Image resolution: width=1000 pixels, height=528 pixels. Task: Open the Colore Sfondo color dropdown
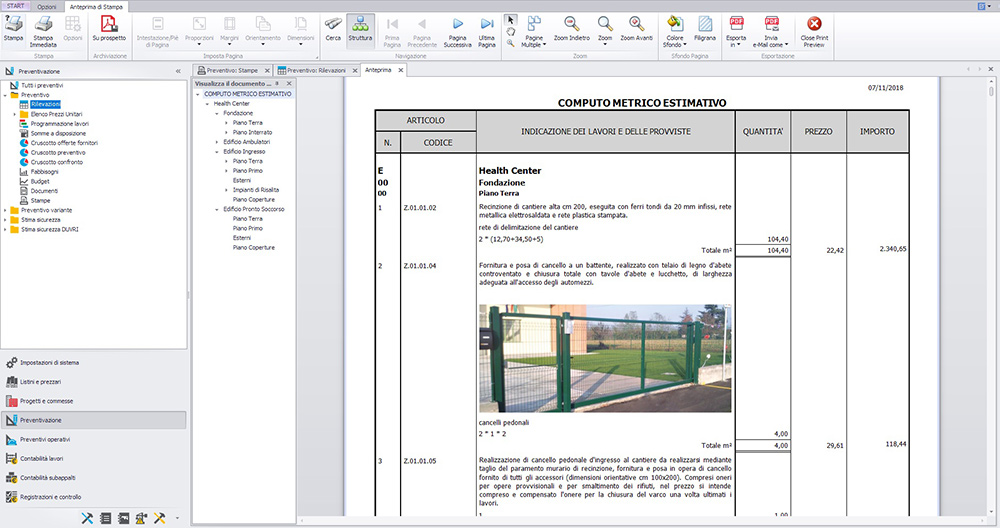pyautogui.click(x=675, y=31)
